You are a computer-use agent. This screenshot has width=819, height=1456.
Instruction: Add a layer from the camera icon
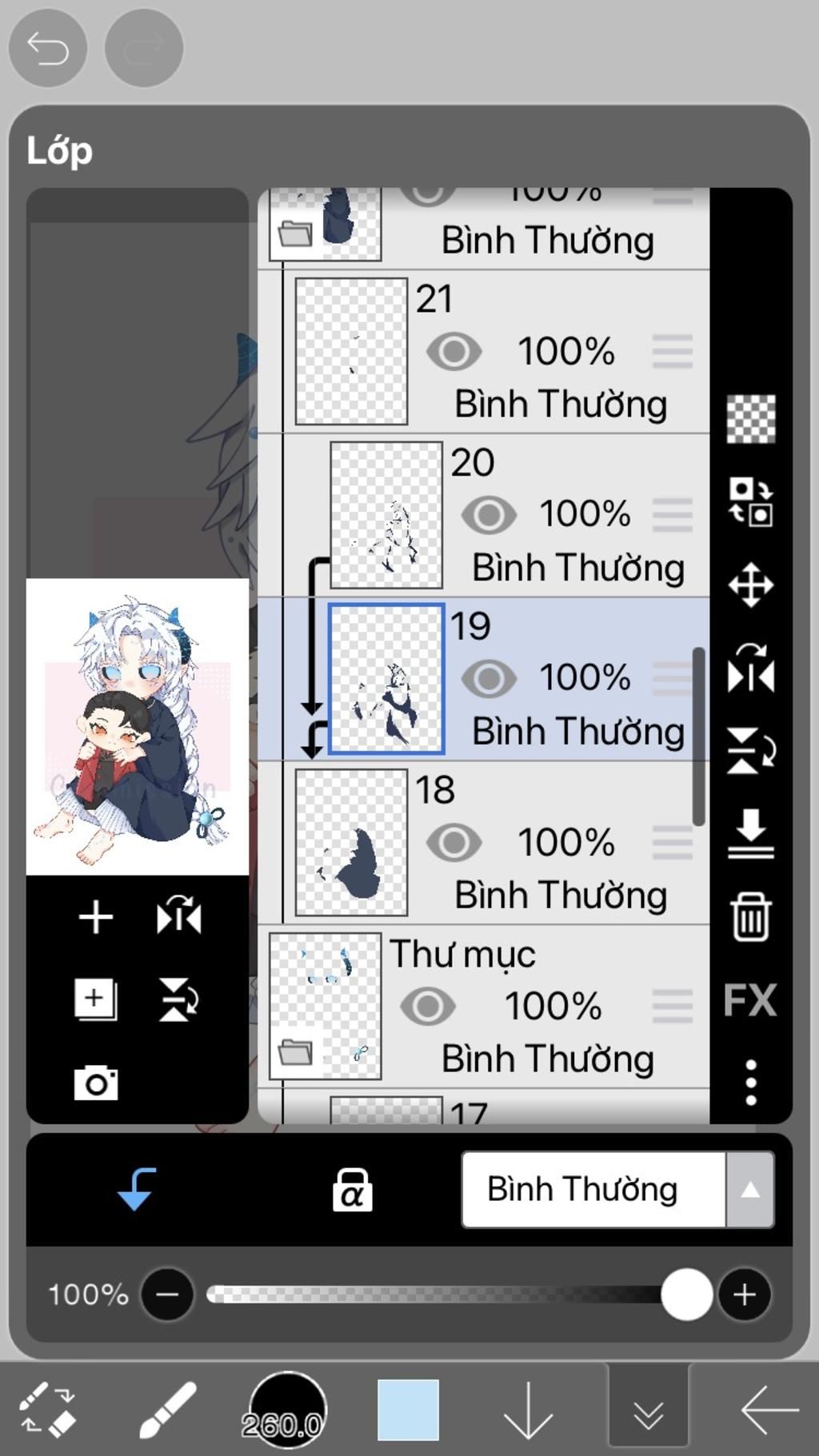coord(96,1083)
